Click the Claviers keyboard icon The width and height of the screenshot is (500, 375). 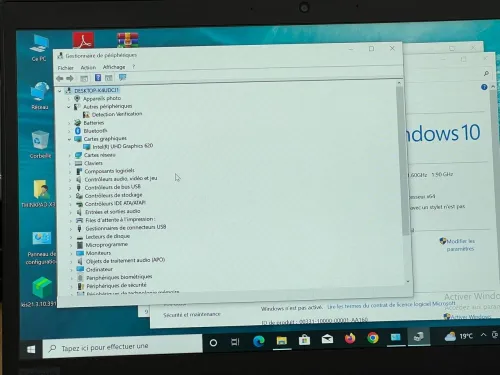pyautogui.click(x=78, y=163)
